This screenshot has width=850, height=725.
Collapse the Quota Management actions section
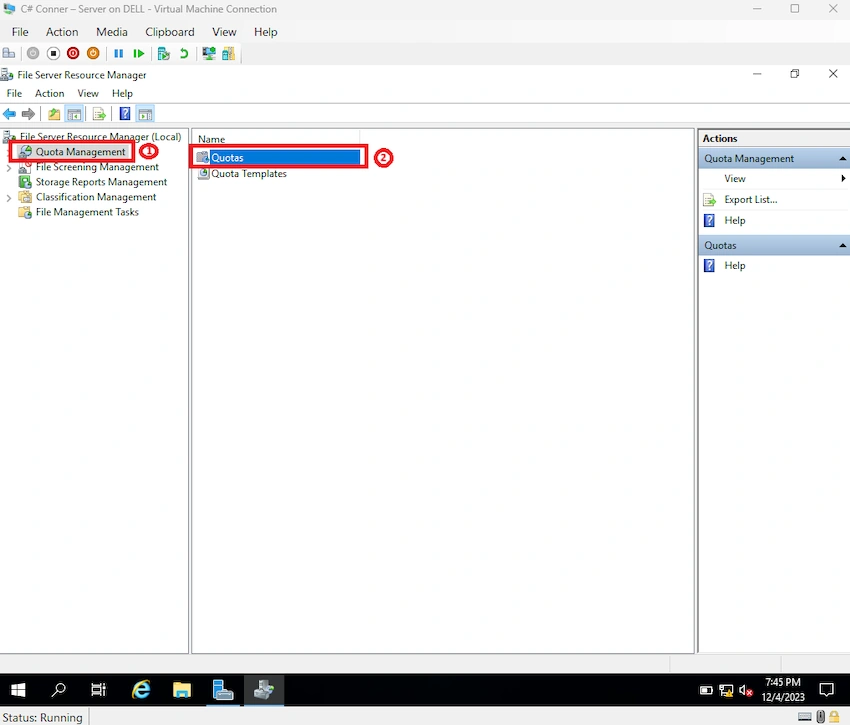(842, 159)
